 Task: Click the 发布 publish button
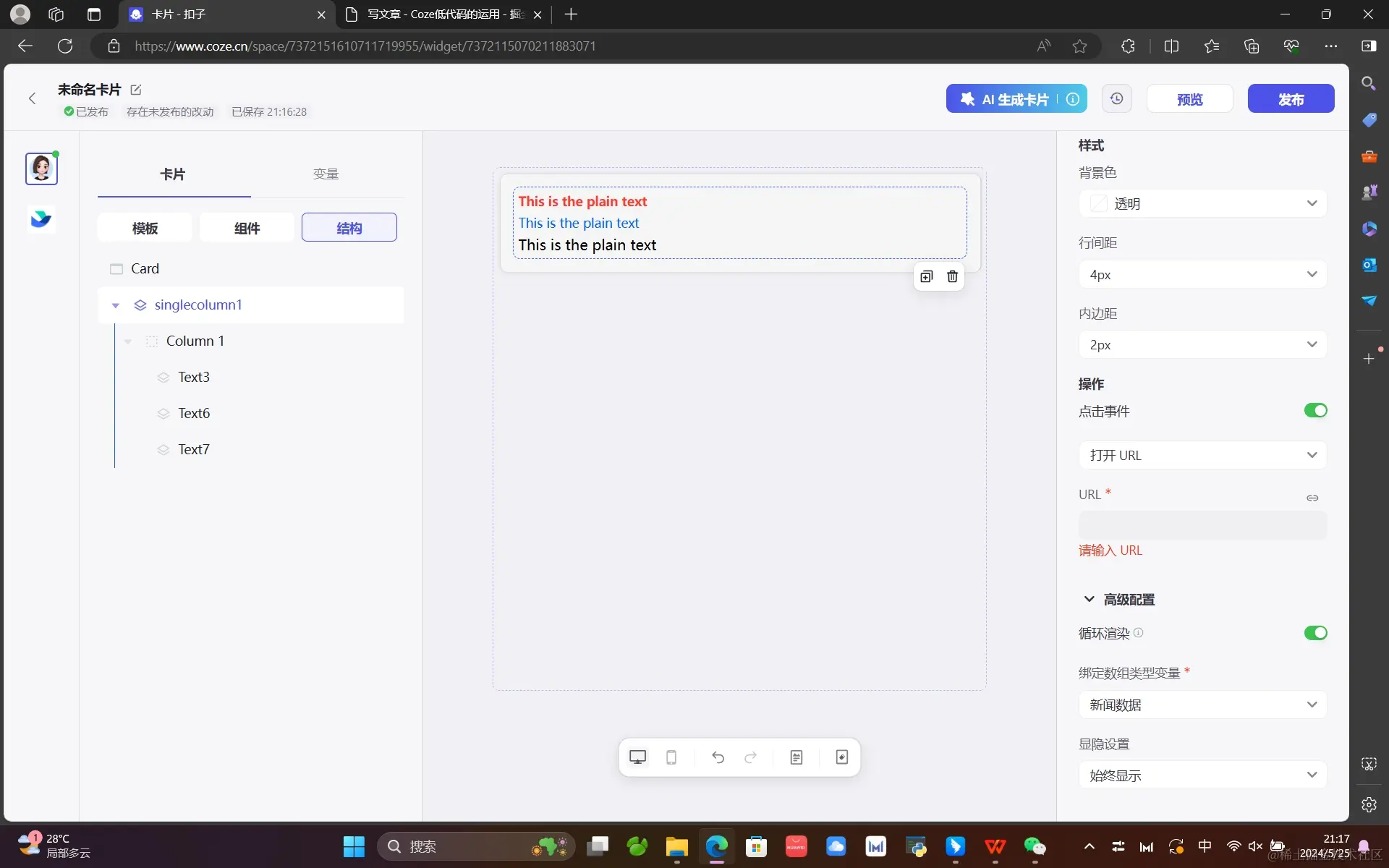pyautogui.click(x=1291, y=99)
